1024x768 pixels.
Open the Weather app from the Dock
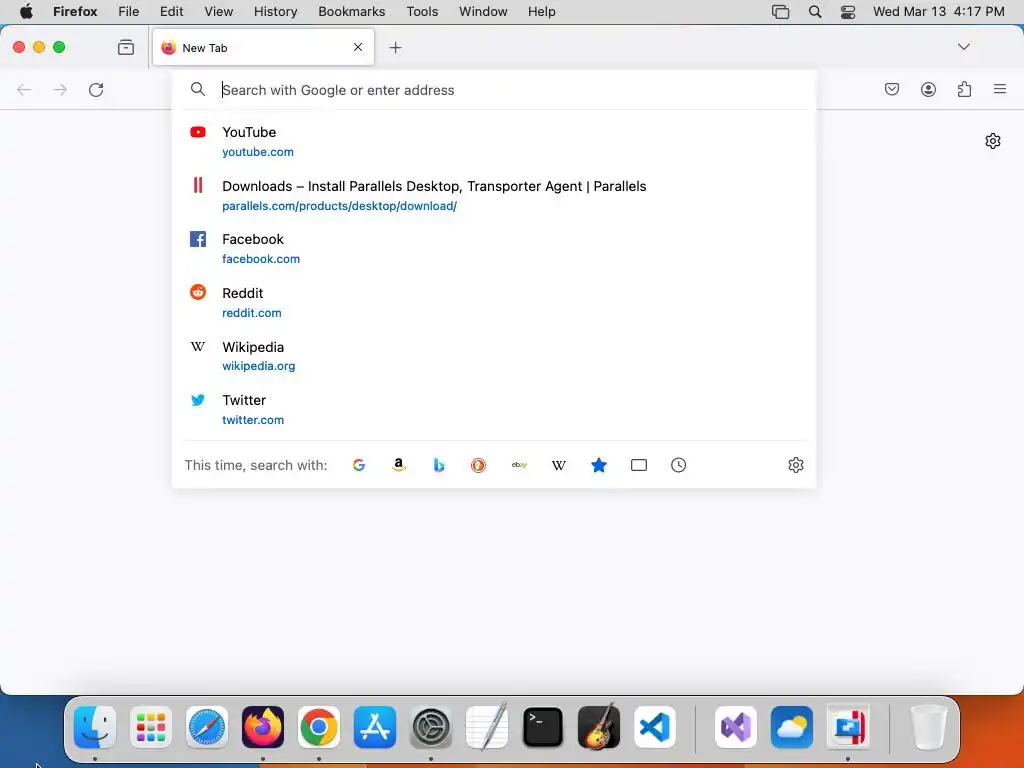point(792,727)
